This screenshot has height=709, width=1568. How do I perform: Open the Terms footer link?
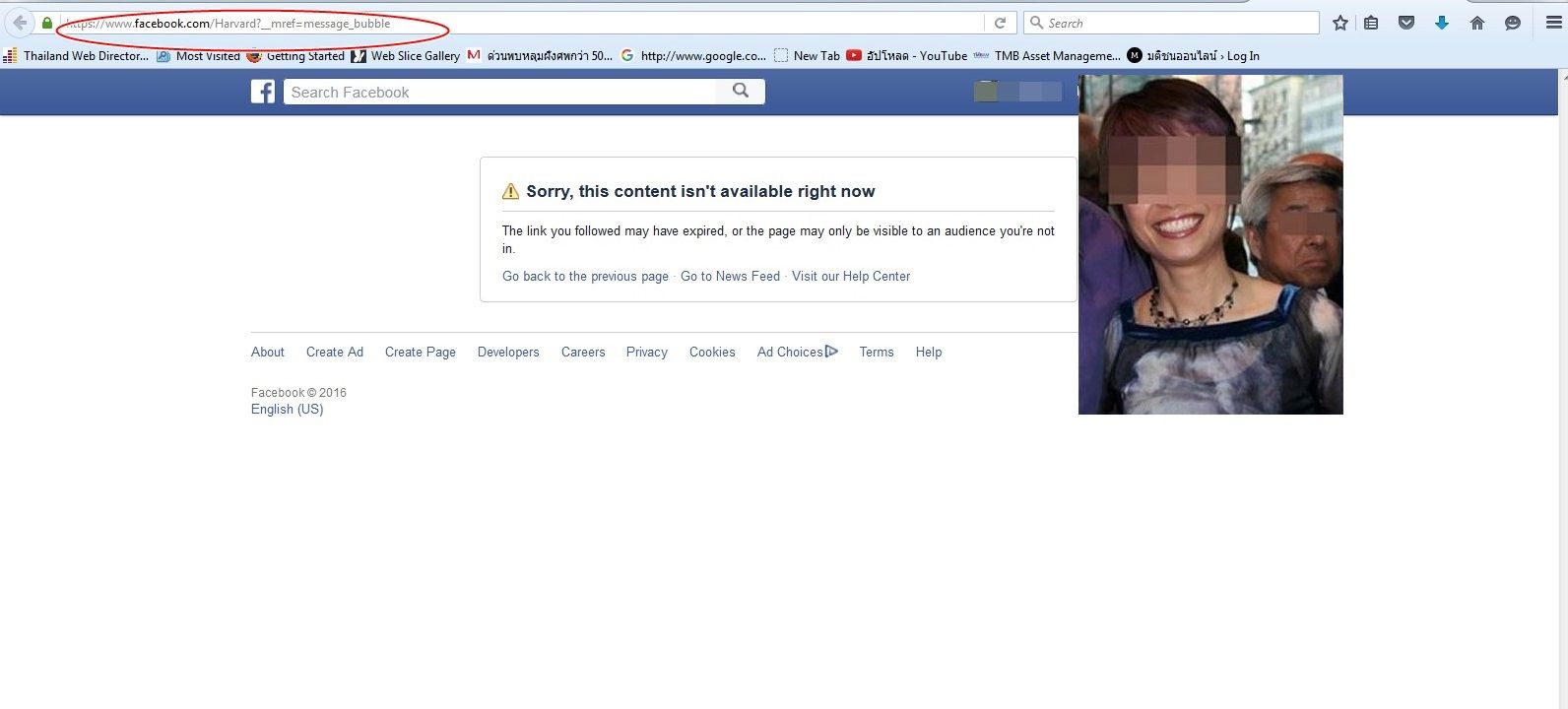(877, 352)
